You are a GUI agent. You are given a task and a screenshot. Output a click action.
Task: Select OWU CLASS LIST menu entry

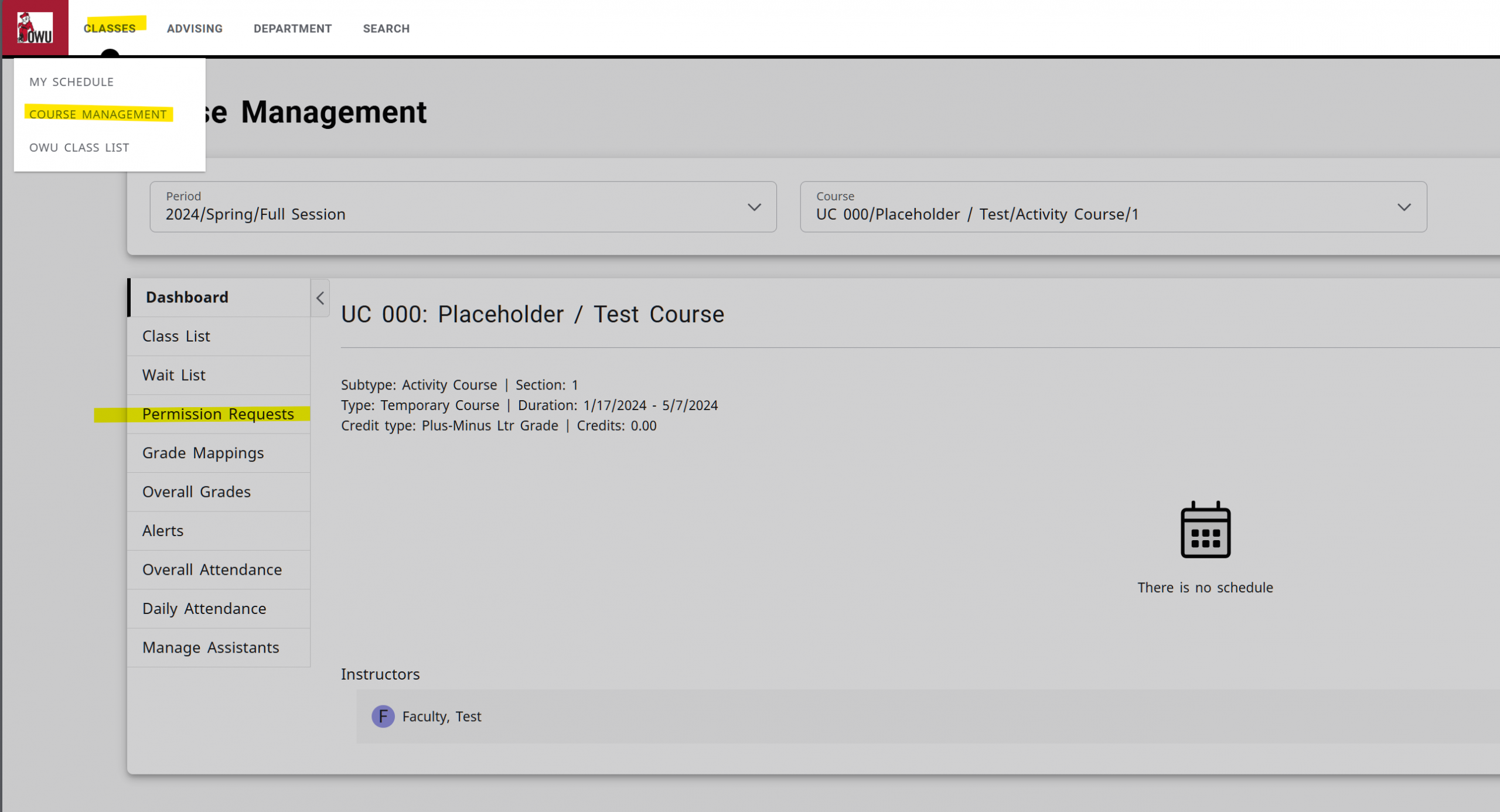pos(79,147)
